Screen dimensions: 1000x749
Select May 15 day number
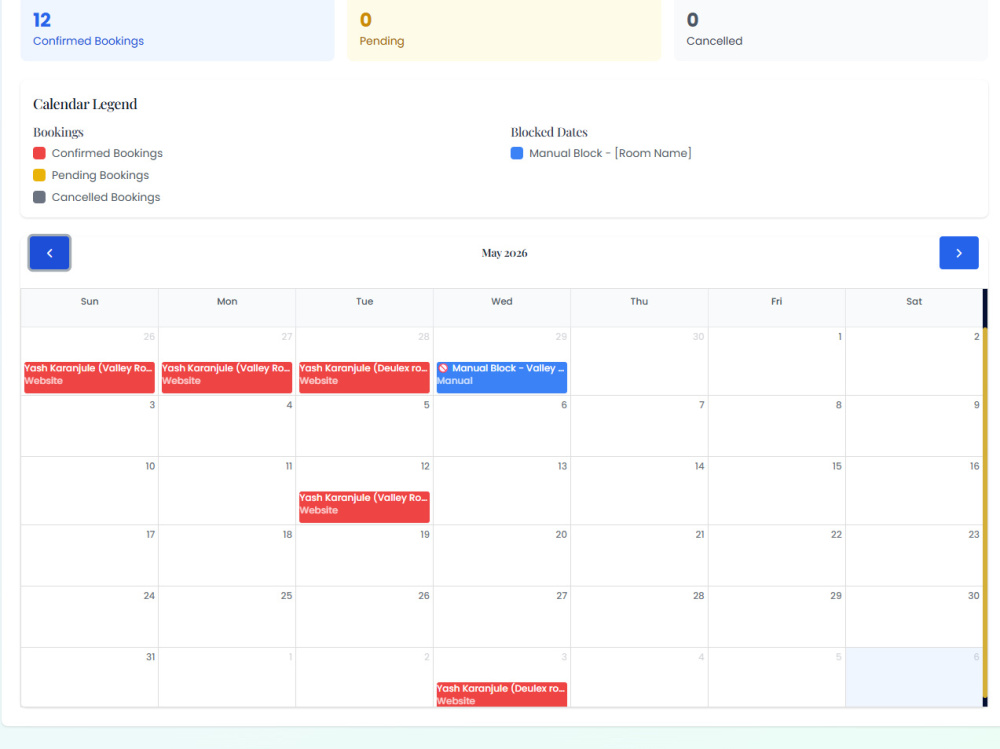[x=837, y=466]
